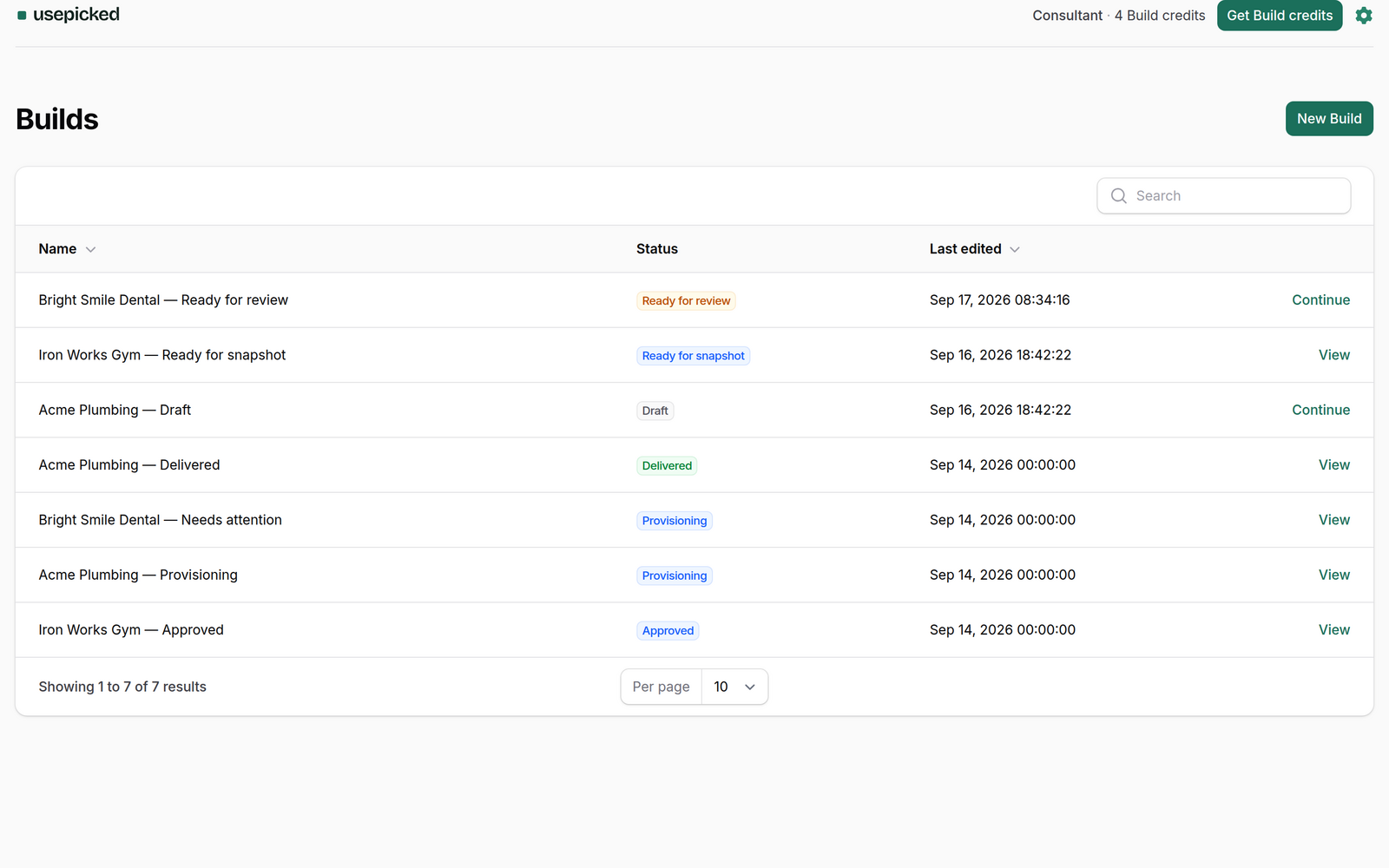1389x868 pixels.
Task: Click the Draft status badge
Action: tap(655, 411)
